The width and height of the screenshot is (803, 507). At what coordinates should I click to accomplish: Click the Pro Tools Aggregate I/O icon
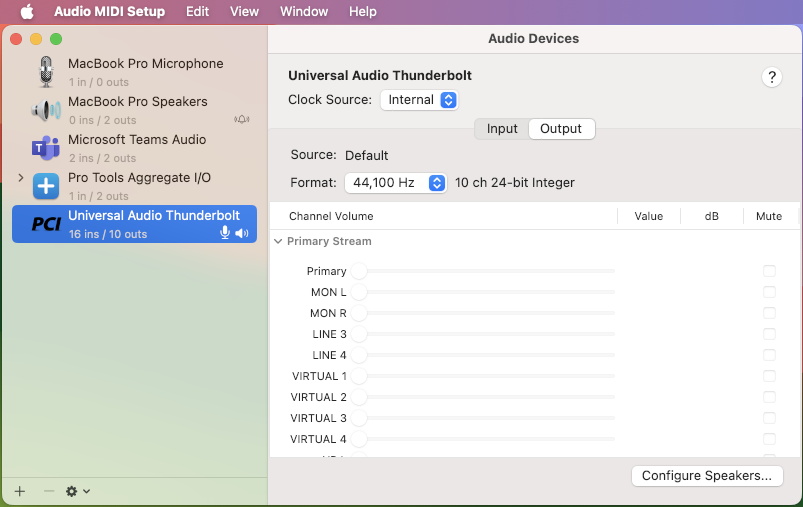(x=45, y=186)
